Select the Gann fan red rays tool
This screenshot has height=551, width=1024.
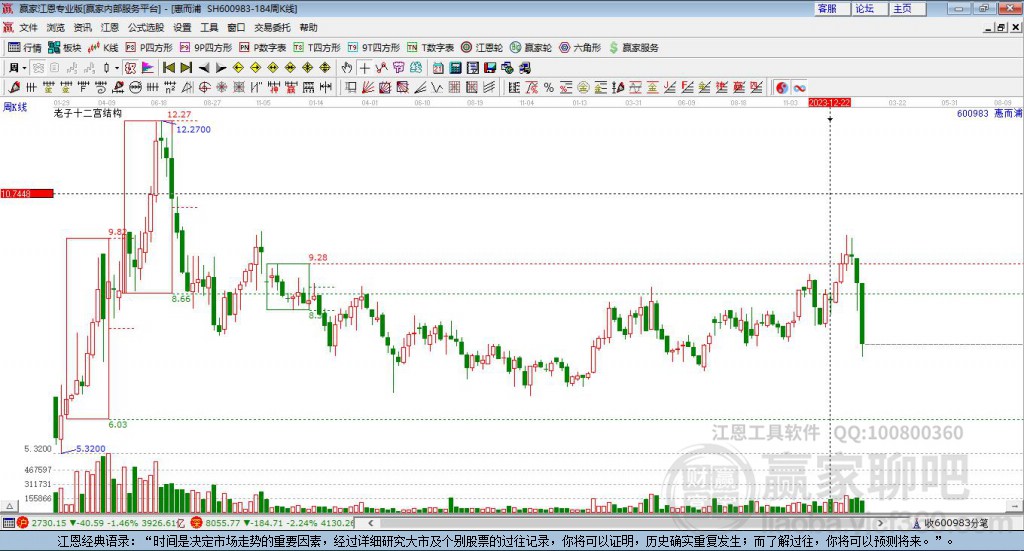(367, 87)
